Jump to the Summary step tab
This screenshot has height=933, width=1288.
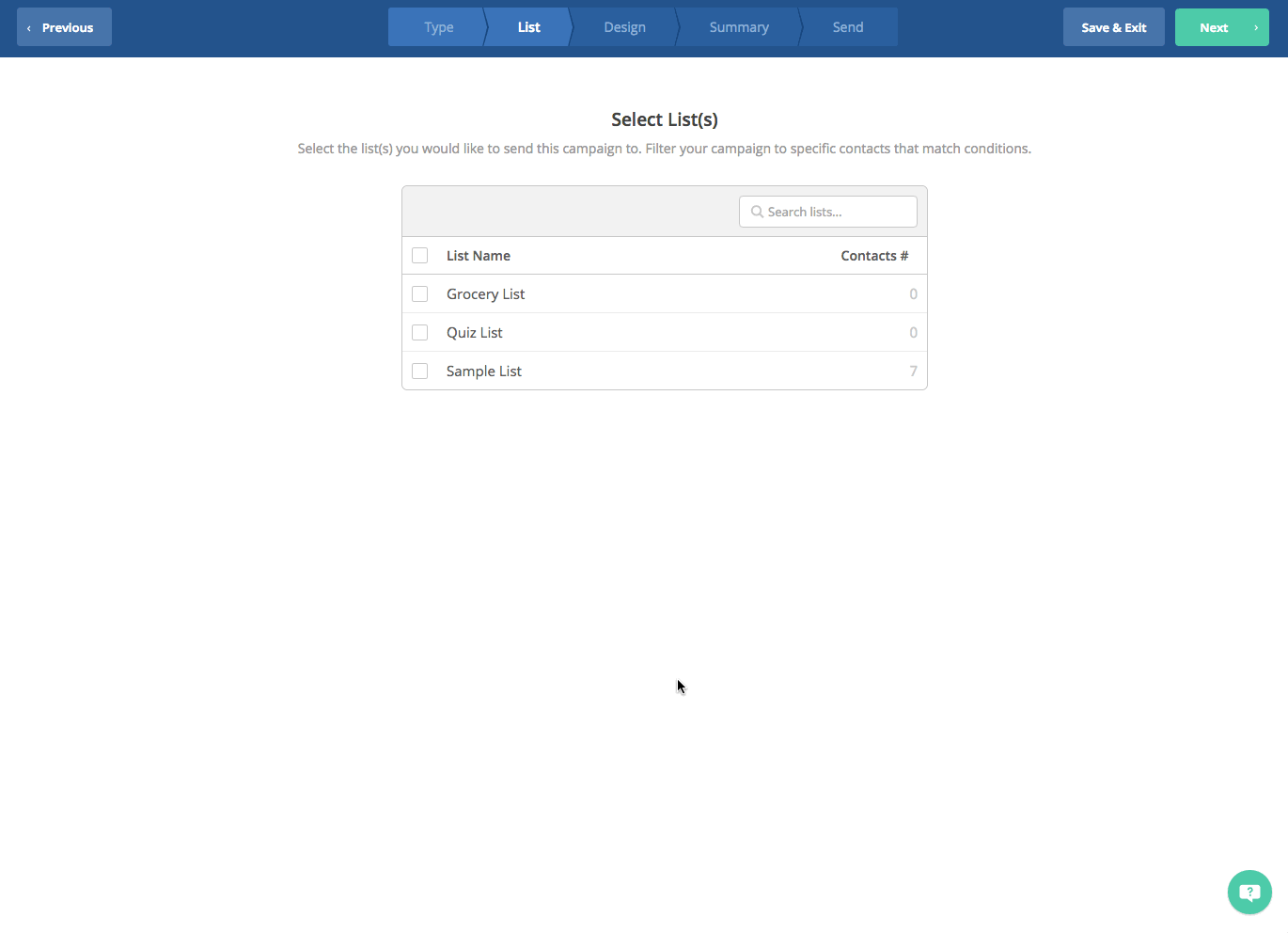point(739,27)
